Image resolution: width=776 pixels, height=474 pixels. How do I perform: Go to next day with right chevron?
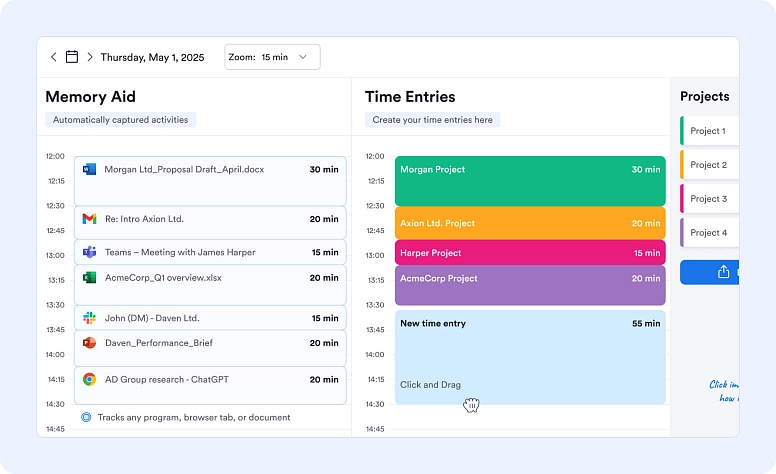[x=90, y=57]
